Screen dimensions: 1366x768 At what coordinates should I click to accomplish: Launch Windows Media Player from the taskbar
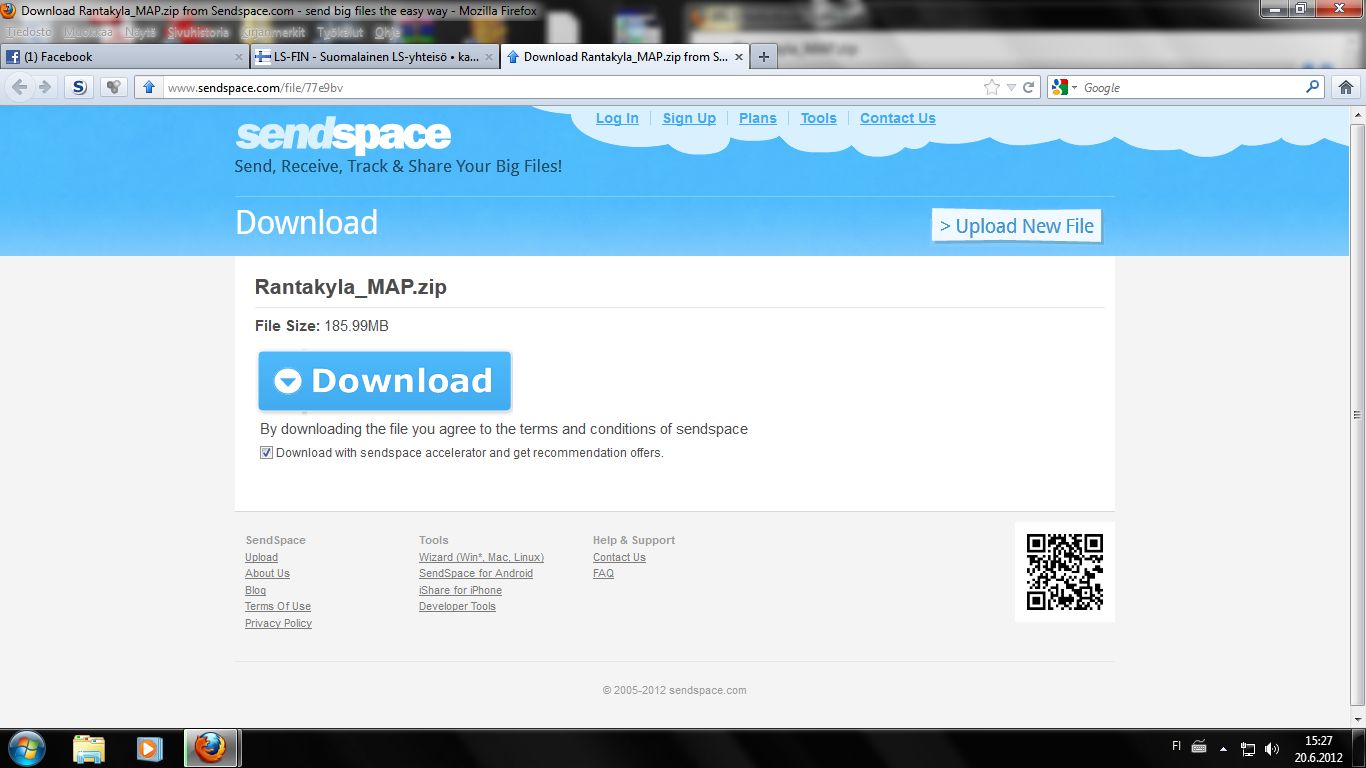pos(149,748)
